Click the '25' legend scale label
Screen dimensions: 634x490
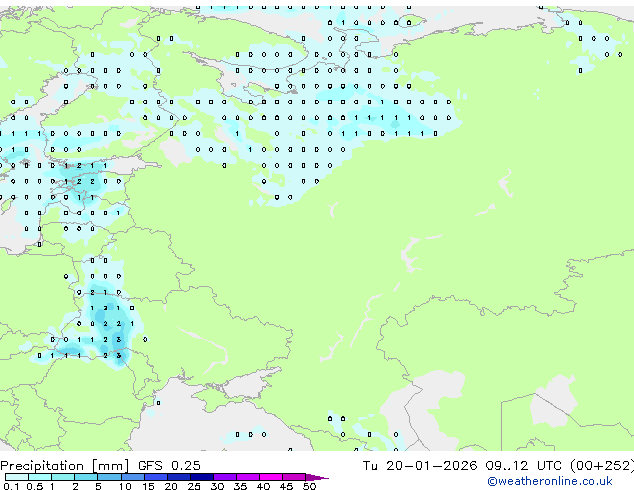coord(194,486)
